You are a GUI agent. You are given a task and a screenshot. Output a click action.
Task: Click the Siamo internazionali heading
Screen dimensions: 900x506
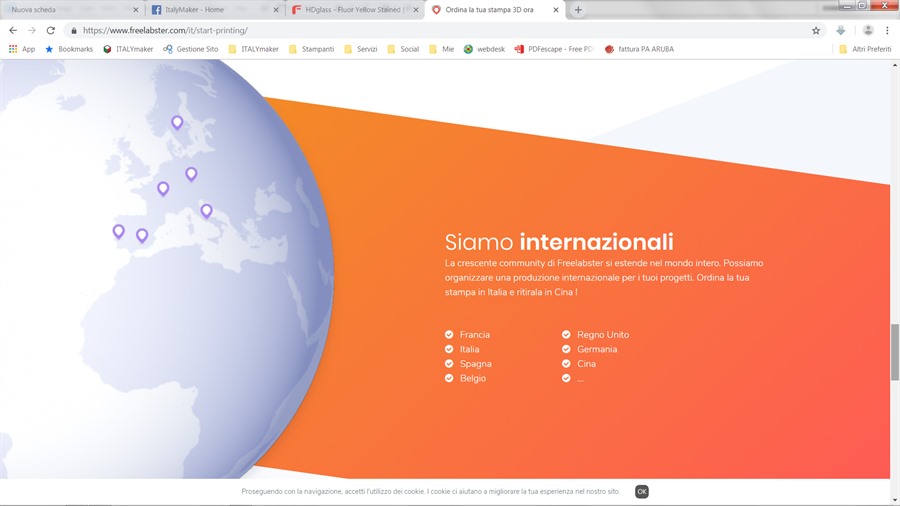559,242
